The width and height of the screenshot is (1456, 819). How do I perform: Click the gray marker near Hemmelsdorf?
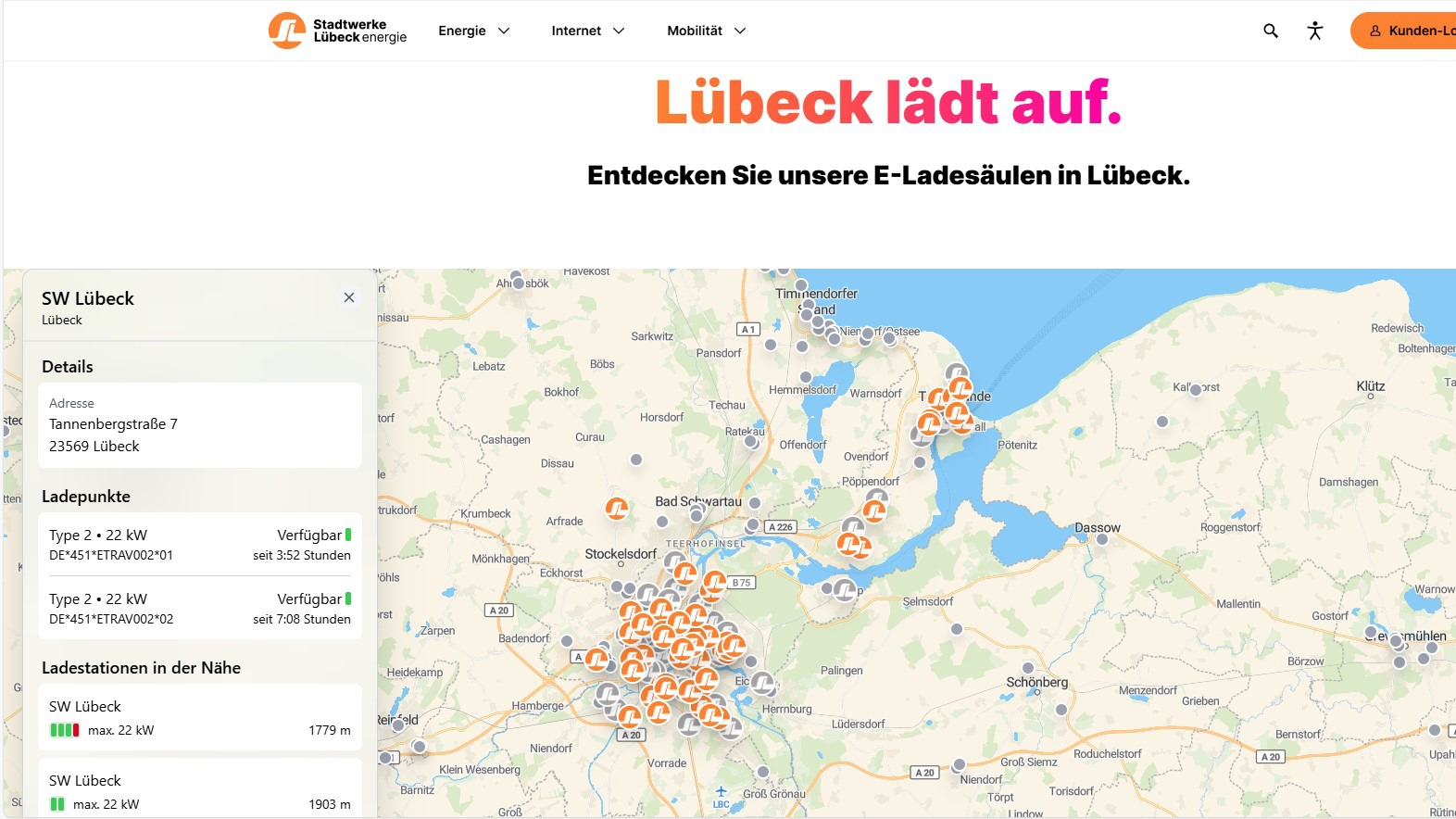coord(806,377)
